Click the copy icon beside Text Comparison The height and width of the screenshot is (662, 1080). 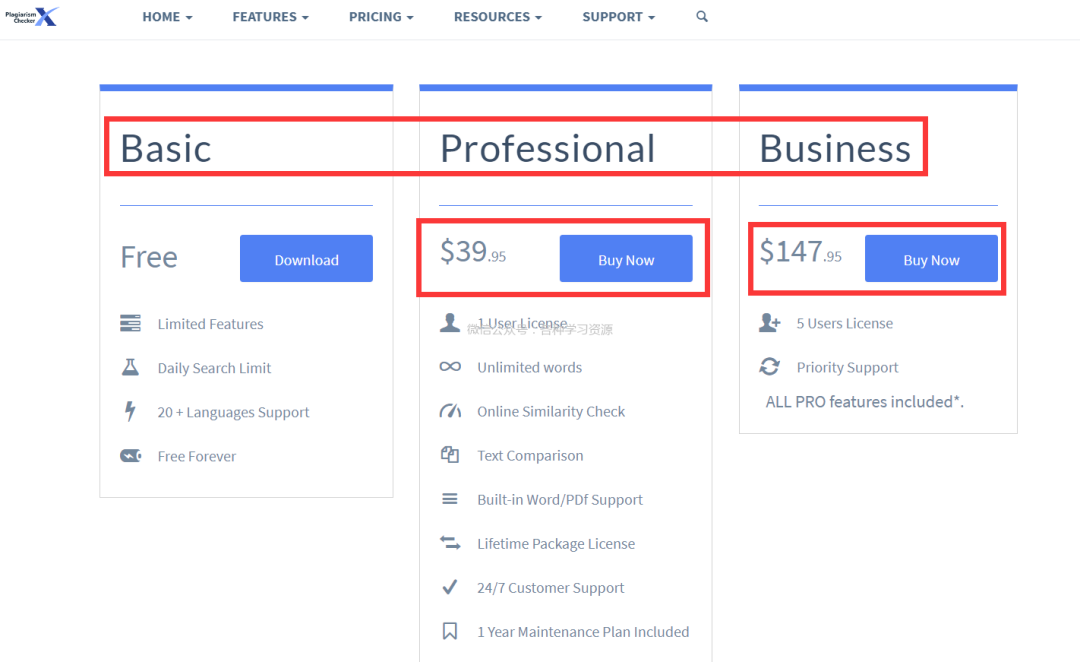[x=450, y=455]
